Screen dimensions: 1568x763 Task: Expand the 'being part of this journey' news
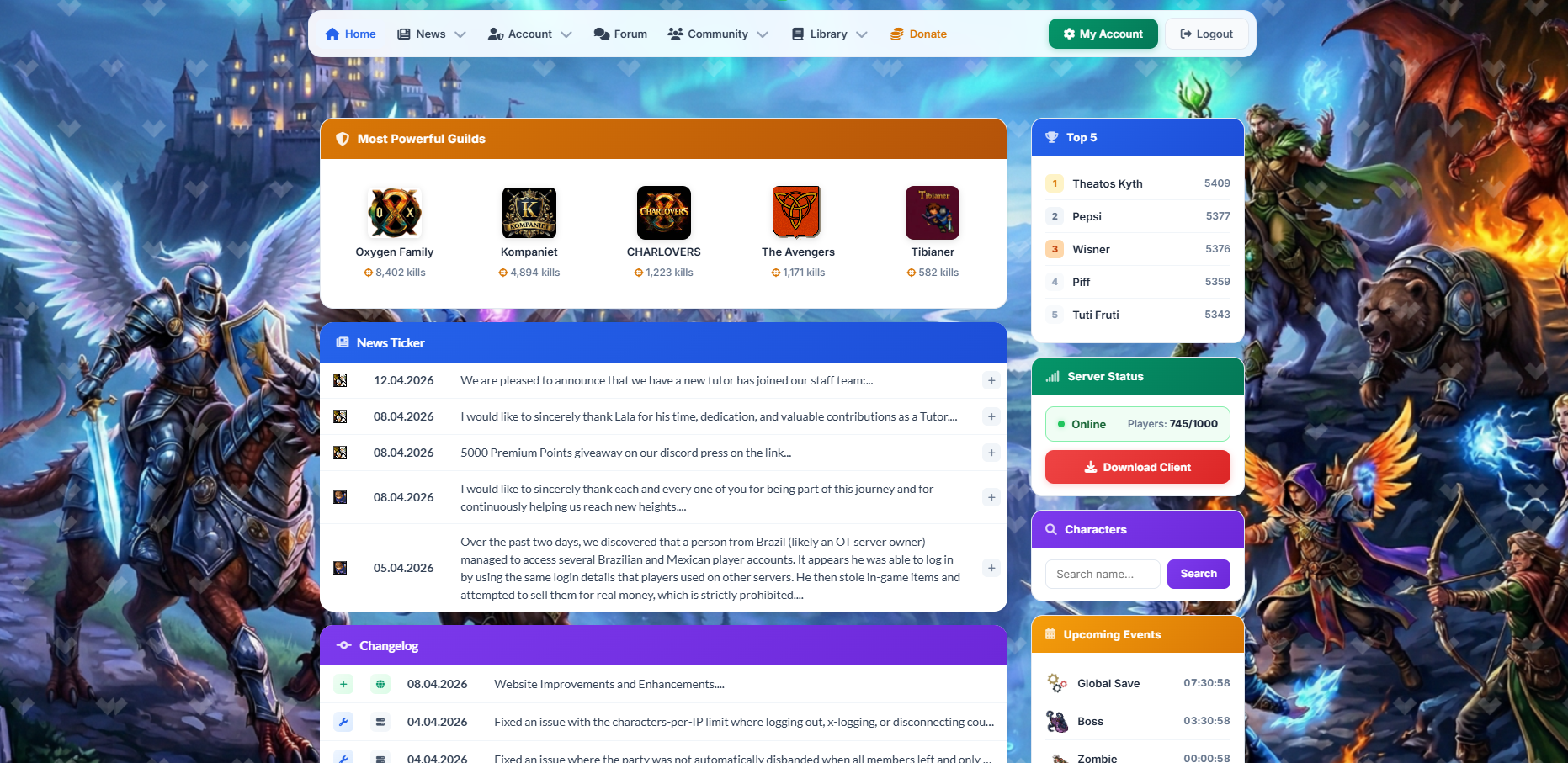coord(991,497)
